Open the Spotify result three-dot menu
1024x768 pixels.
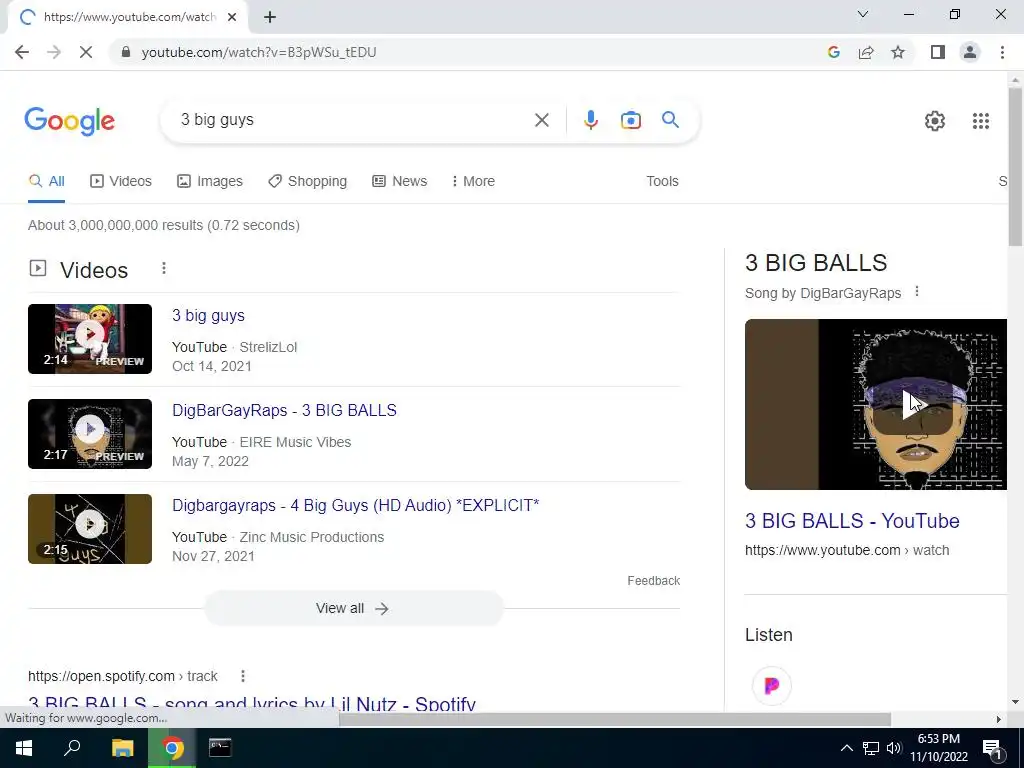point(243,676)
